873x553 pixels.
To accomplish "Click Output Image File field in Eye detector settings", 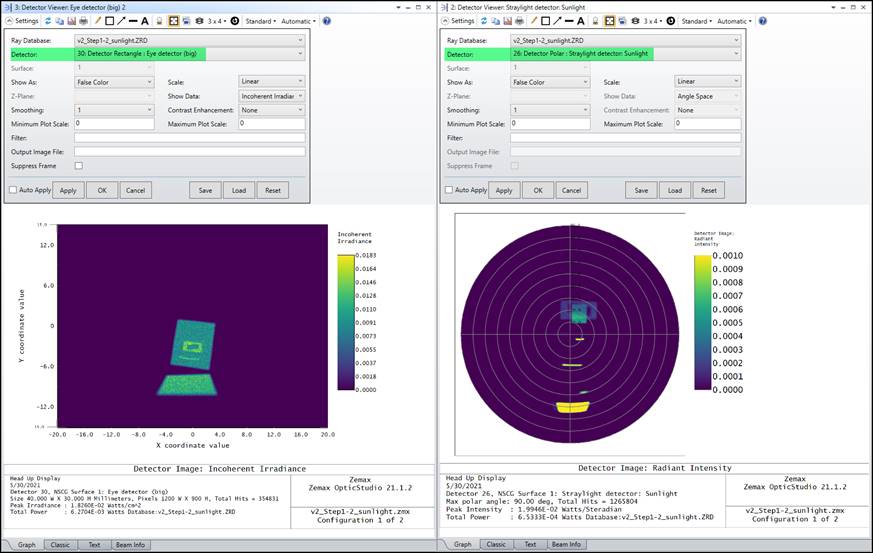I will pos(190,151).
